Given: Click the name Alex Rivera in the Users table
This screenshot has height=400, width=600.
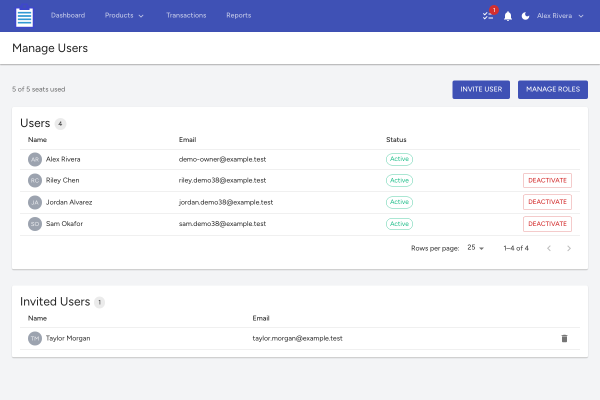Looking at the screenshot, I should (63, 159).
